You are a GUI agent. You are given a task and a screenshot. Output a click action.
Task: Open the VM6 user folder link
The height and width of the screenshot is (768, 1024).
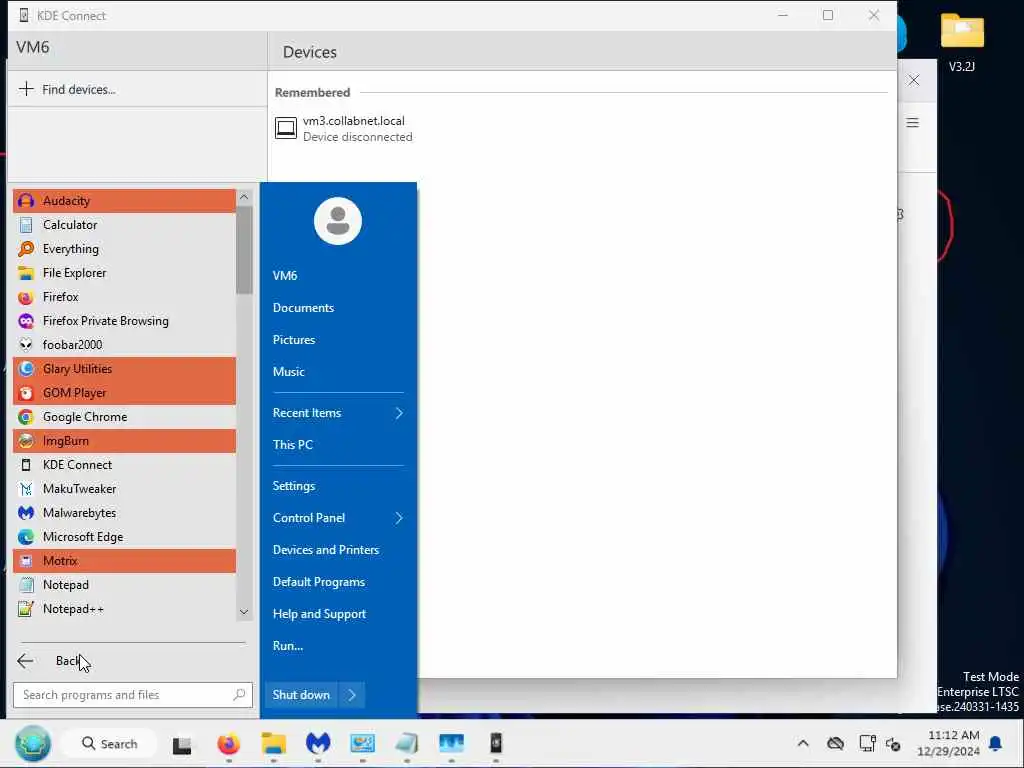coord(285,276)
